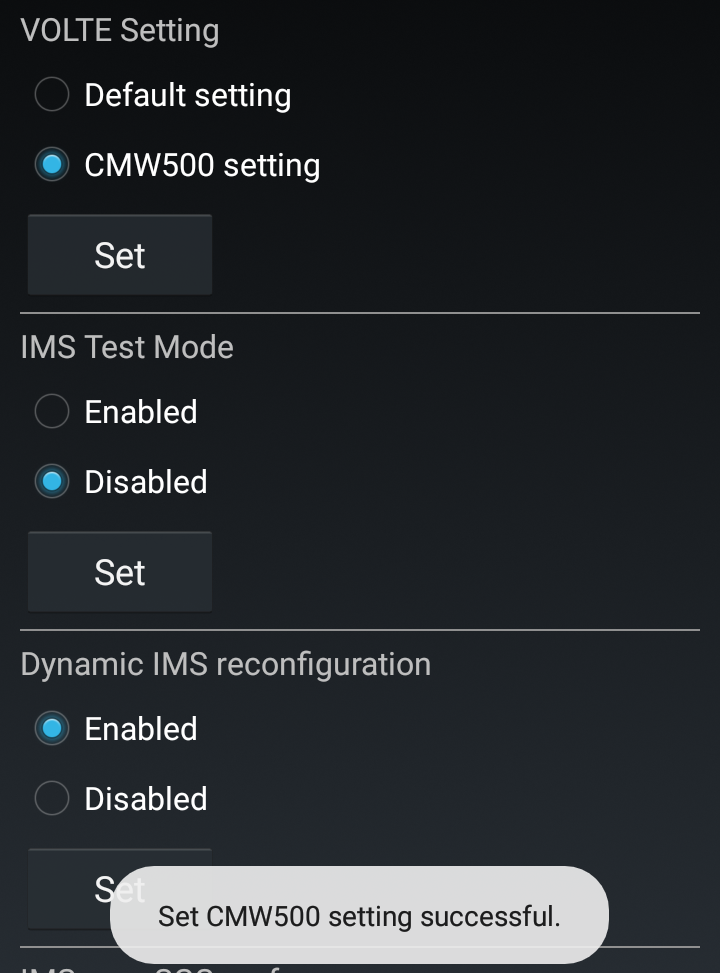Image resolution: width=720 pixels, height=973 pixels.
Task: Tap the 'Set CMW500 setting successful' toast
Action: (359, 916)
